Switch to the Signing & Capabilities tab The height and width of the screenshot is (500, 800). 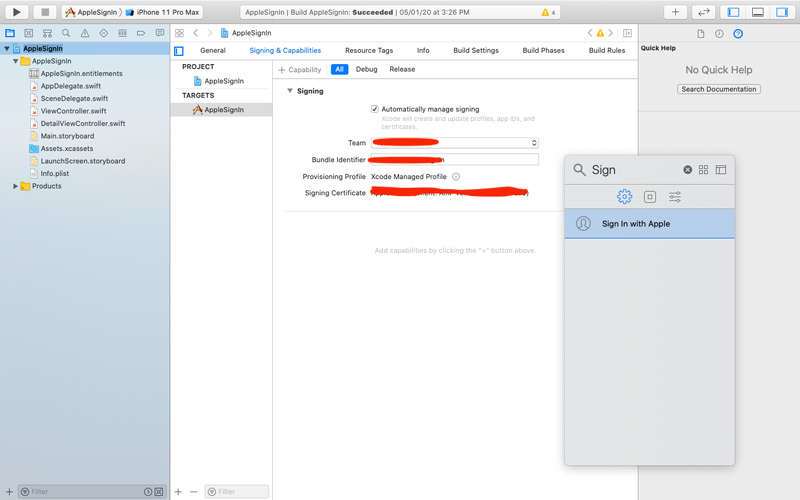coord(285,51)
